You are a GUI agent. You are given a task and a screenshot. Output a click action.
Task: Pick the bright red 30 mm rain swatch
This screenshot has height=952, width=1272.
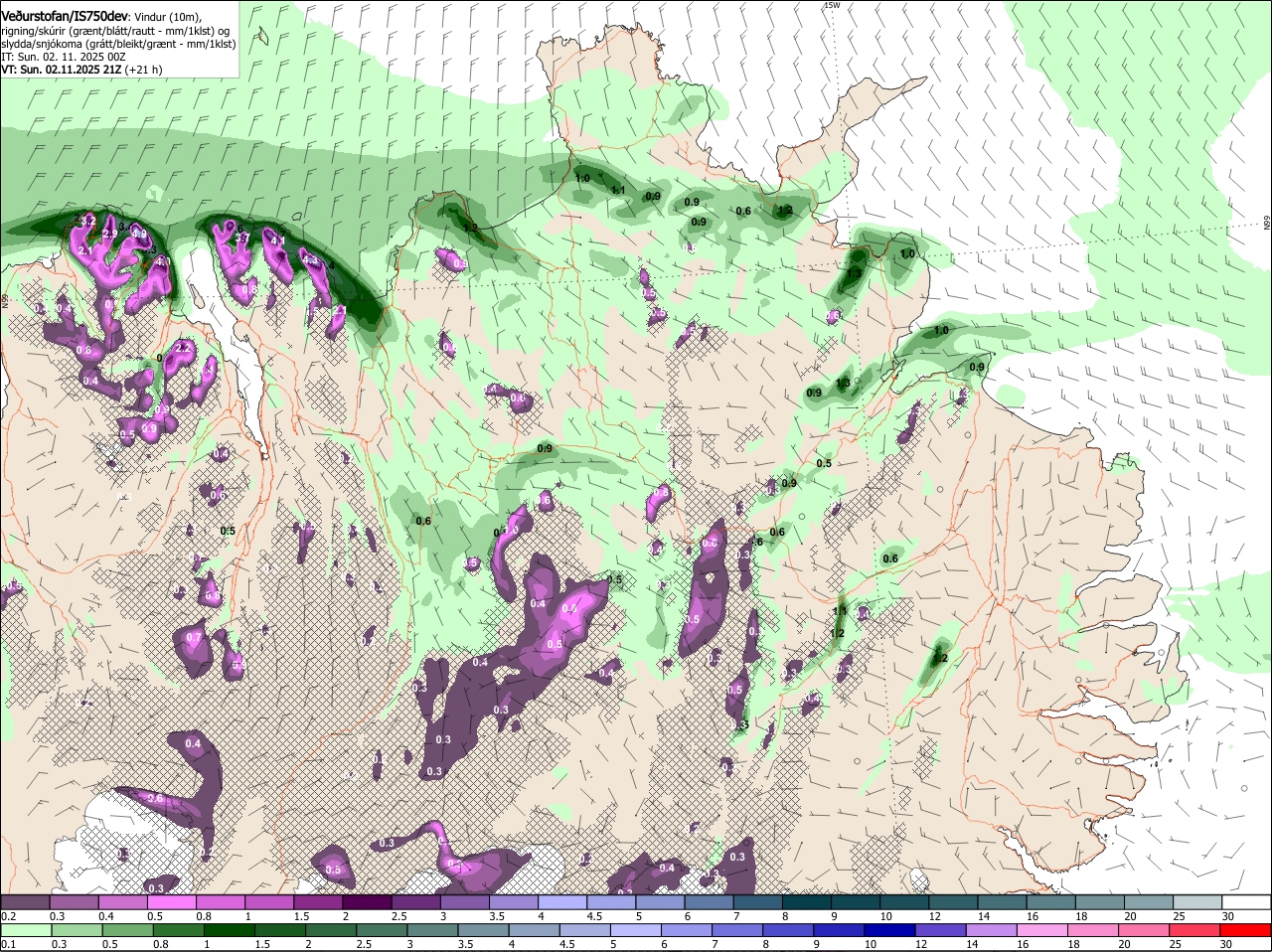tap(1246, 931)
